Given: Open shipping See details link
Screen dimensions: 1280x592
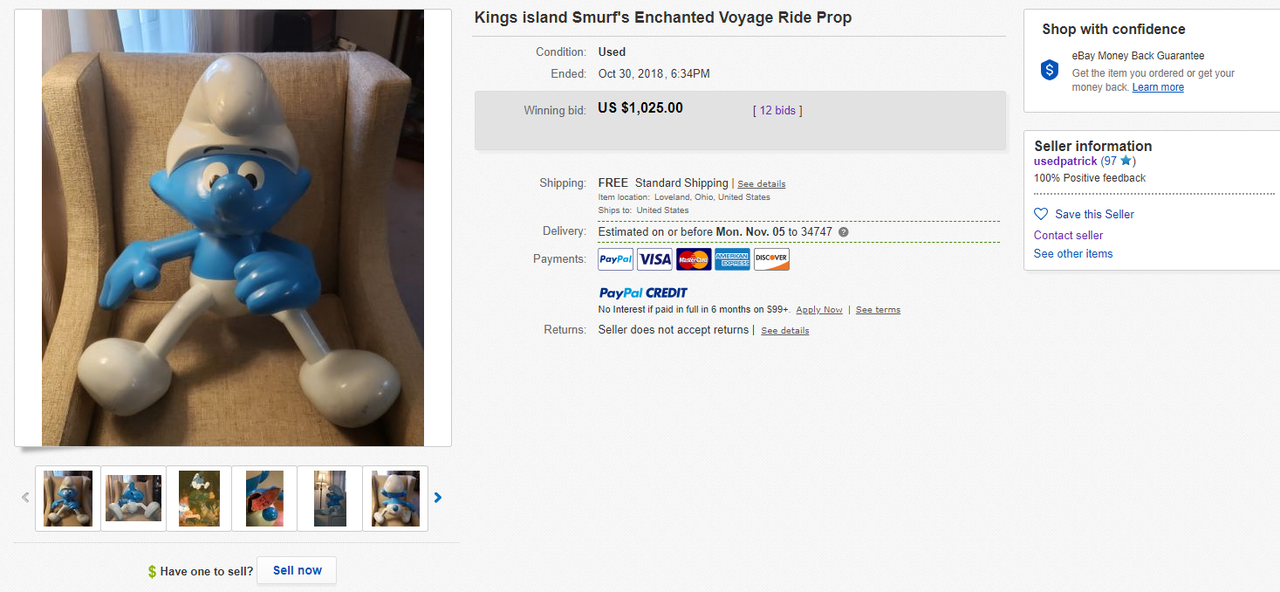Looking at the screenshot, I should click(761, 184).
